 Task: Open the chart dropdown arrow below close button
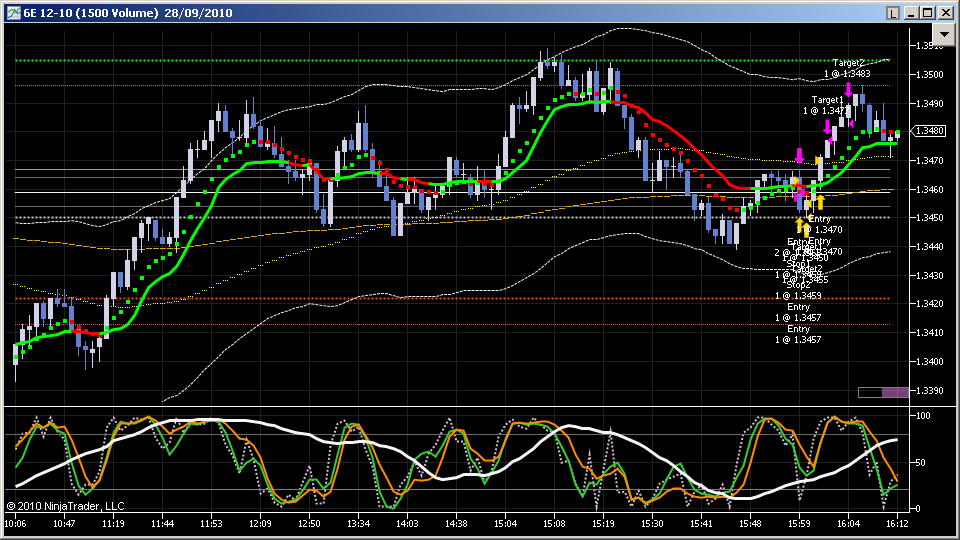(943, 35)
